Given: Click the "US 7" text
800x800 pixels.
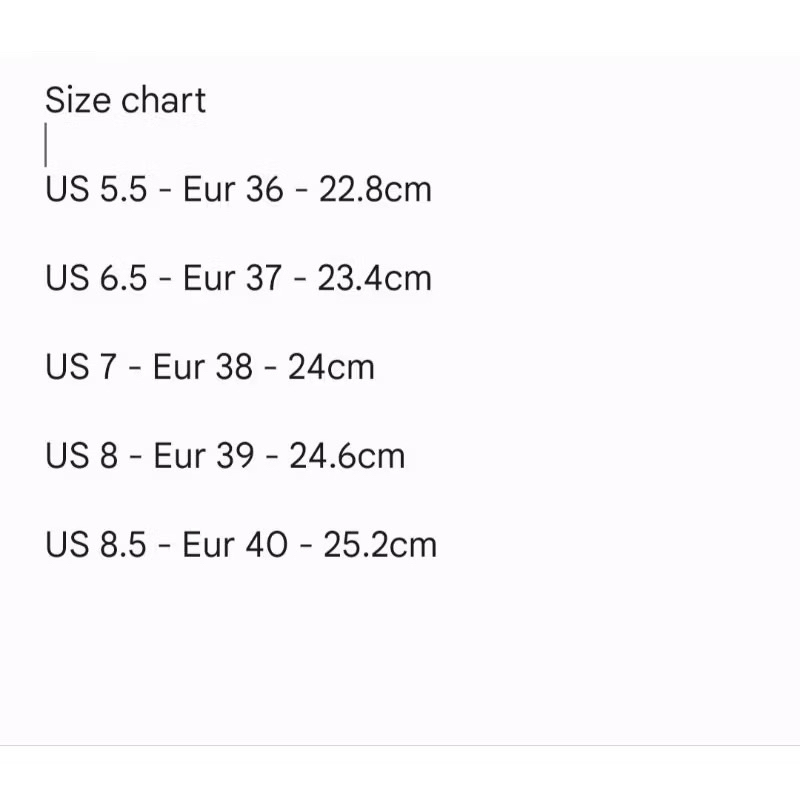Looking at the screenshot, I should 81,367.
